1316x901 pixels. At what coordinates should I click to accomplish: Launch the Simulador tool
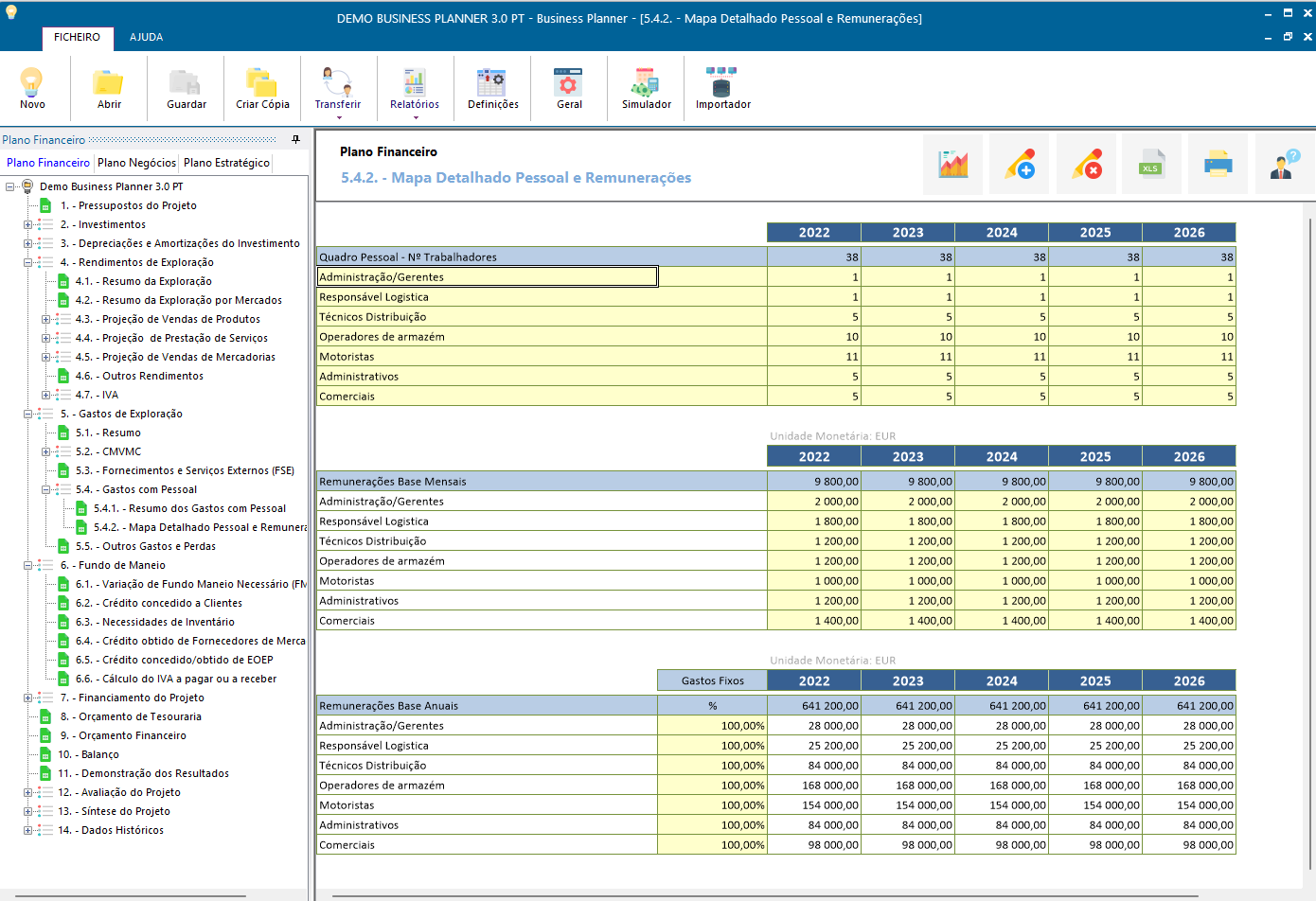646,88
